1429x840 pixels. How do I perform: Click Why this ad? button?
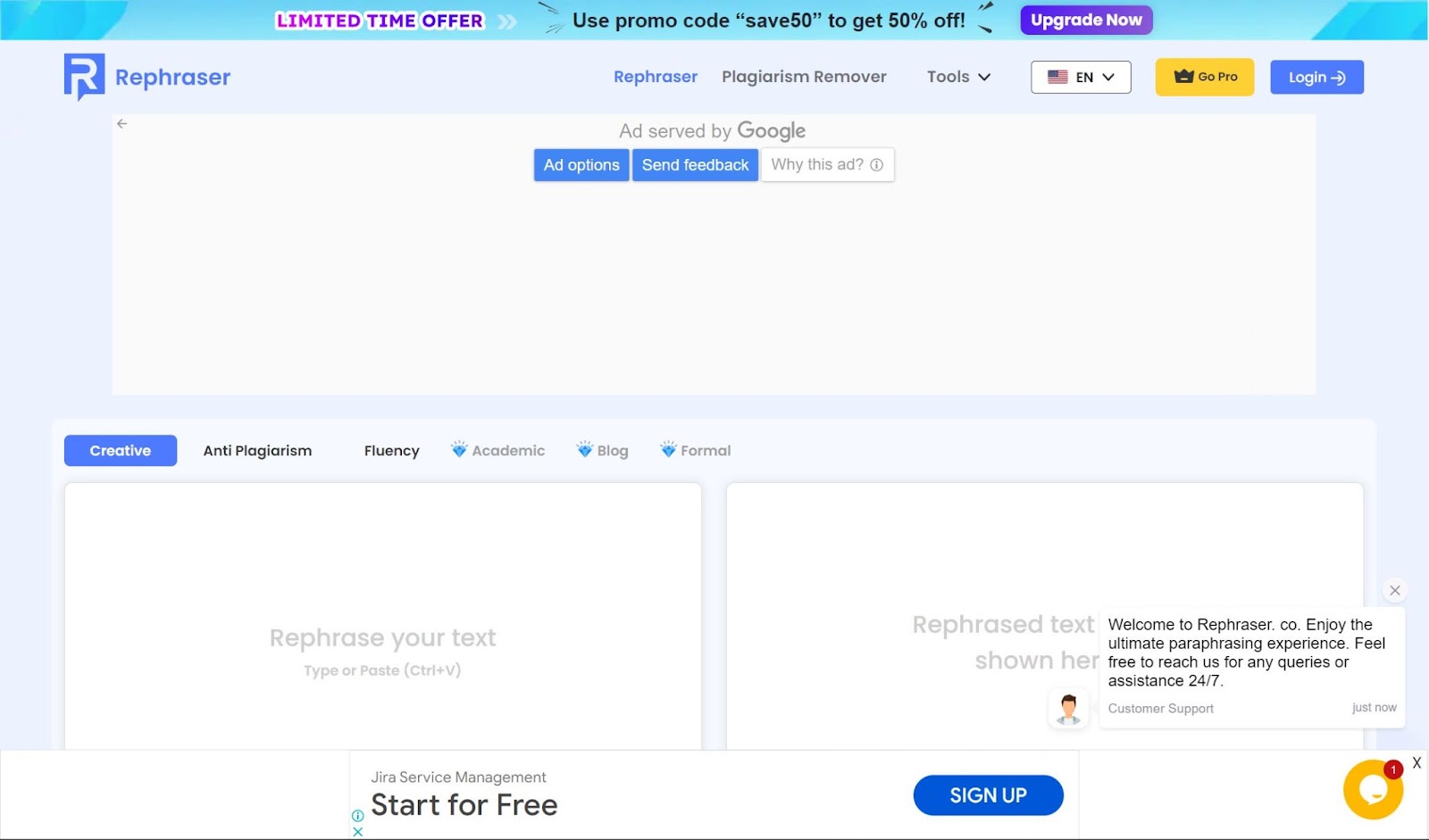(x=827, y=165)
